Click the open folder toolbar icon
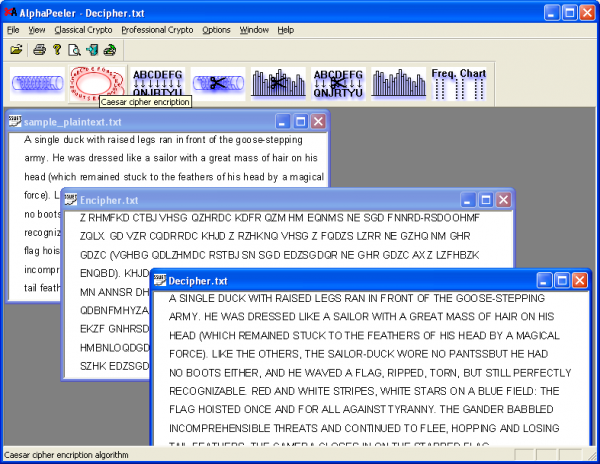The width and height of the screenshot is (600, 464). coord(16,50)
